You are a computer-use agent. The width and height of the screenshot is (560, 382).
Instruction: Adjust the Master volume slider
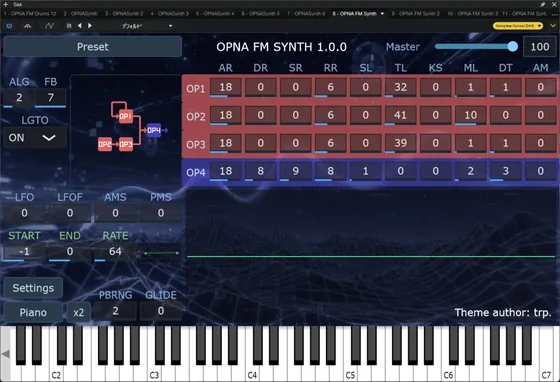[x=476, y=46]
